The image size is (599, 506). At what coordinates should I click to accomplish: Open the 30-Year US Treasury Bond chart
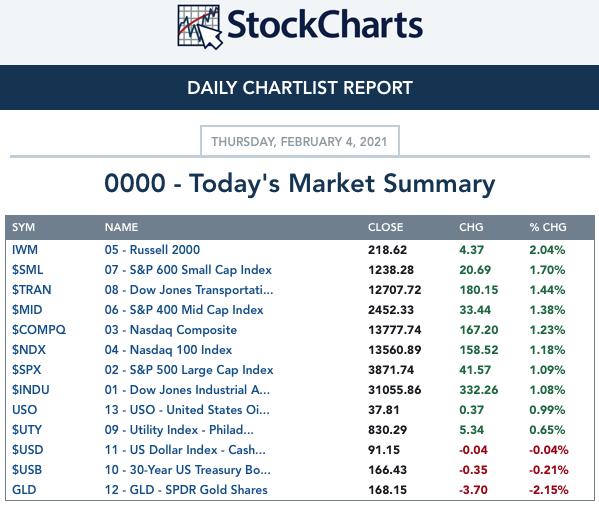[187, 470]
